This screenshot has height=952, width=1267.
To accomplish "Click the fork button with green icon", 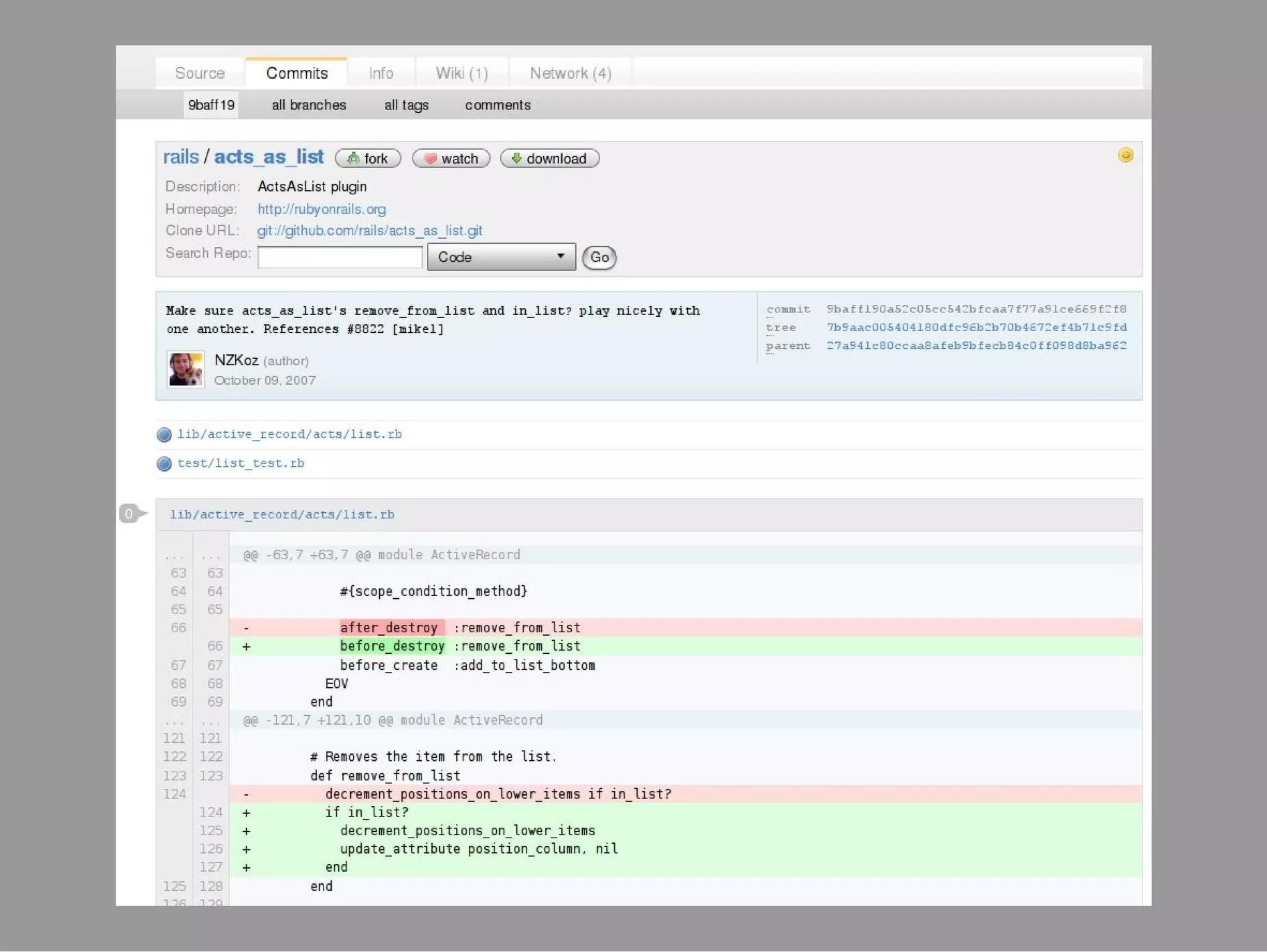I will (x=367, y=159).
